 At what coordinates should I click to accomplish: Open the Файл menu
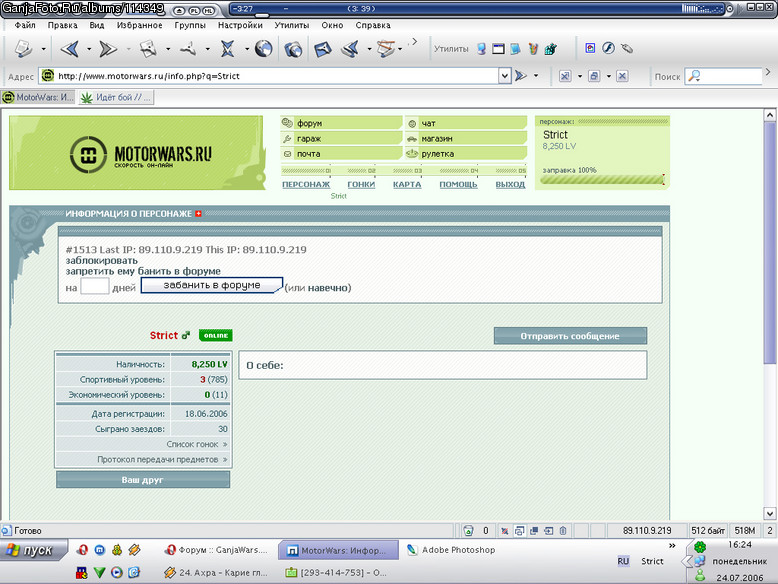click(25, 25)
